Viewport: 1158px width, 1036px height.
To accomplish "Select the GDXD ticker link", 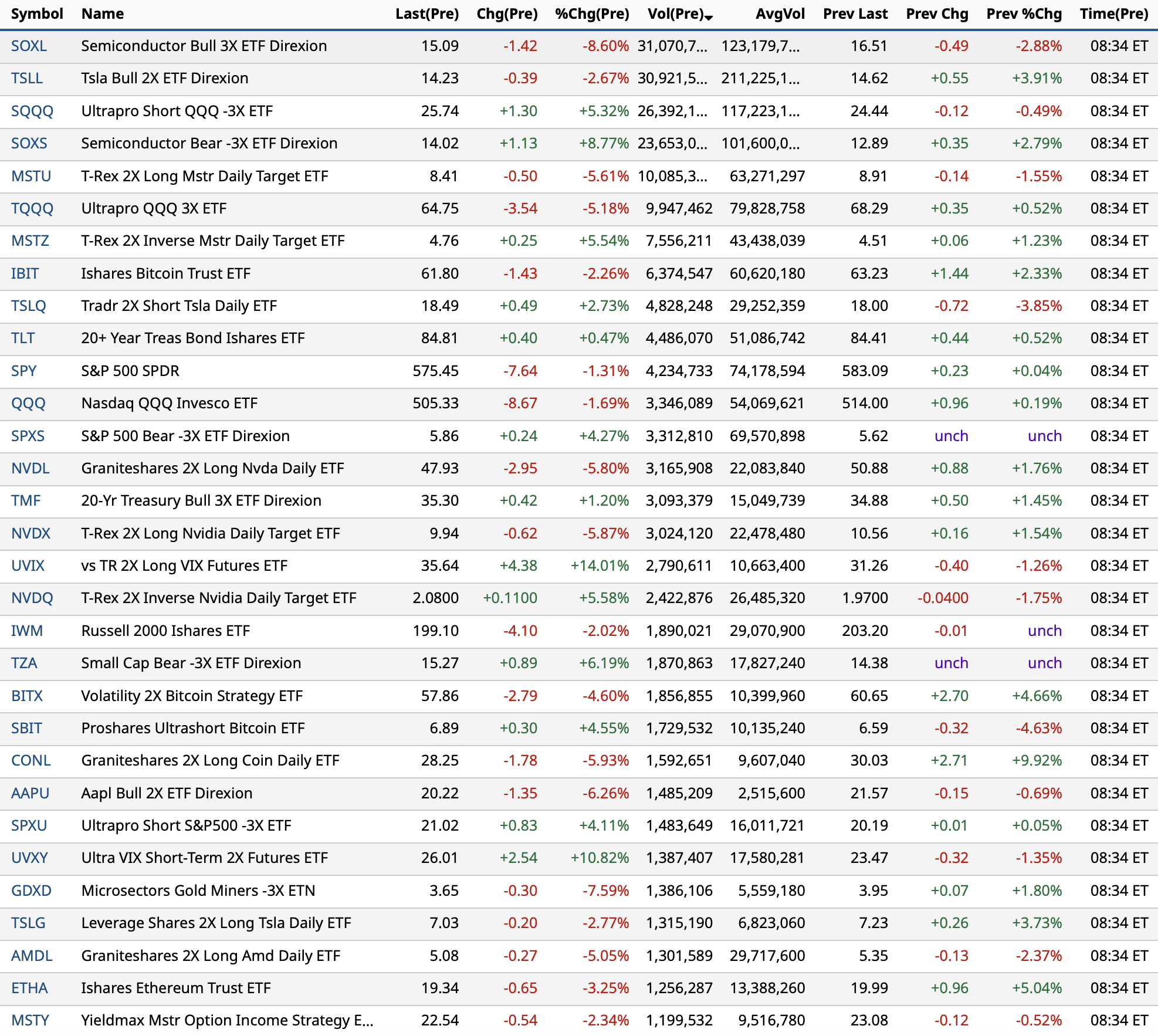I will (31, 891).
